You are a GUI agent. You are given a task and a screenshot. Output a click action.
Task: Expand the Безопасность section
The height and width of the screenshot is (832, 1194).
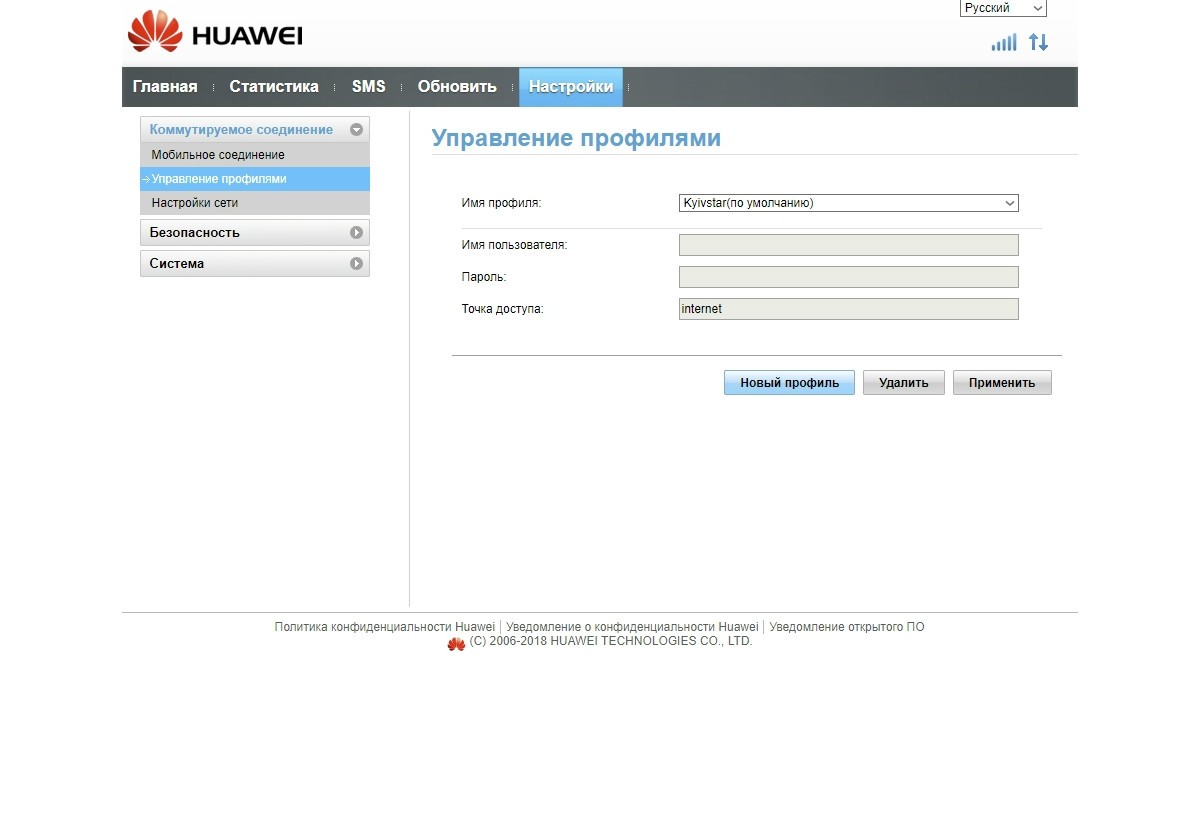(356, 233)
